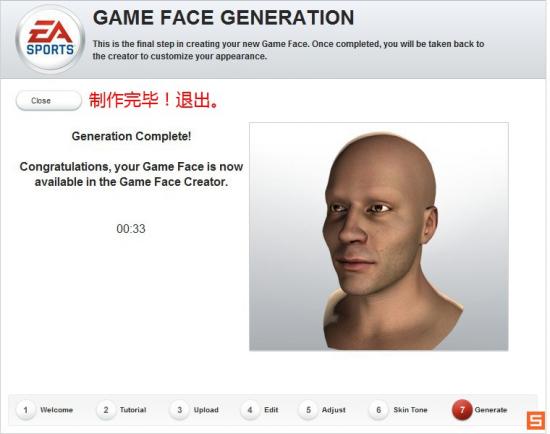Go to the Skin Tone step
550x434 pixels.
410,410
